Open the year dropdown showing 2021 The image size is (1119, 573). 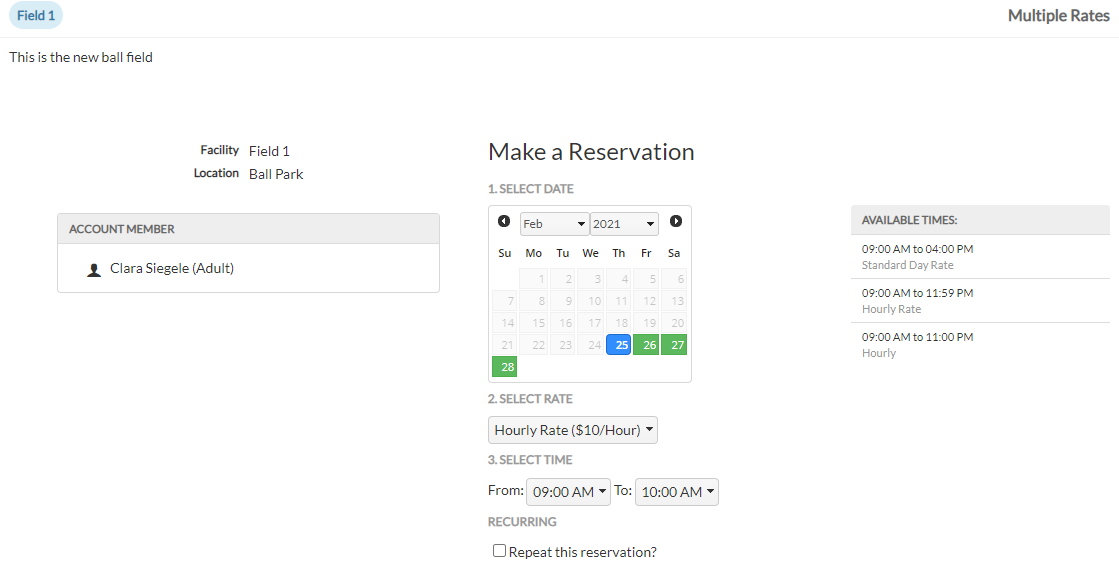(624, 224)
